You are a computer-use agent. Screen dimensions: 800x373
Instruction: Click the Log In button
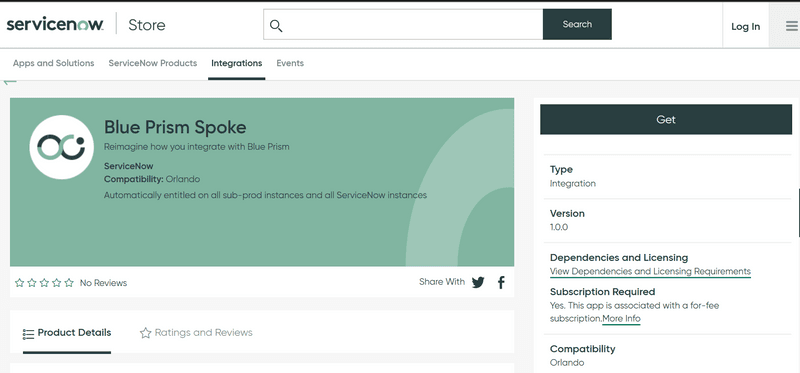(745, 27)
